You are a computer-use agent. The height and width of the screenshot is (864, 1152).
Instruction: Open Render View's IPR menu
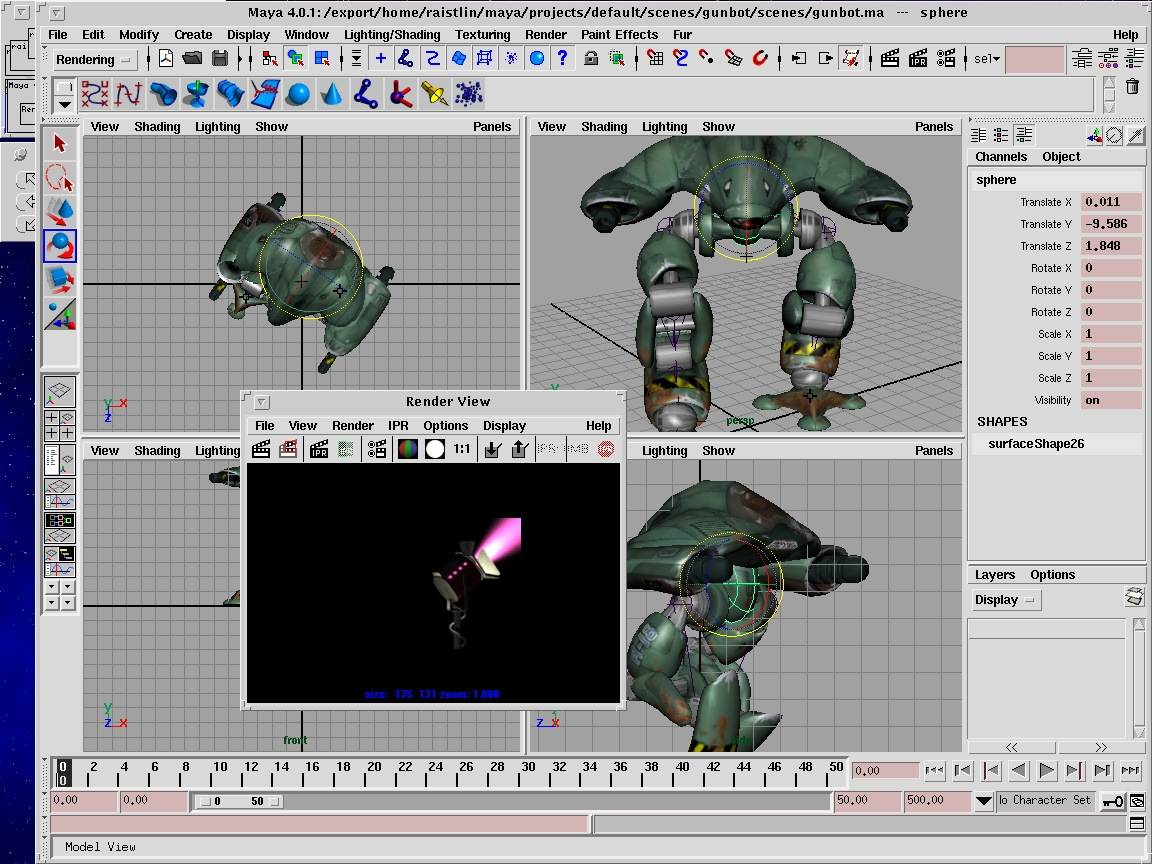tap(398, 426)
